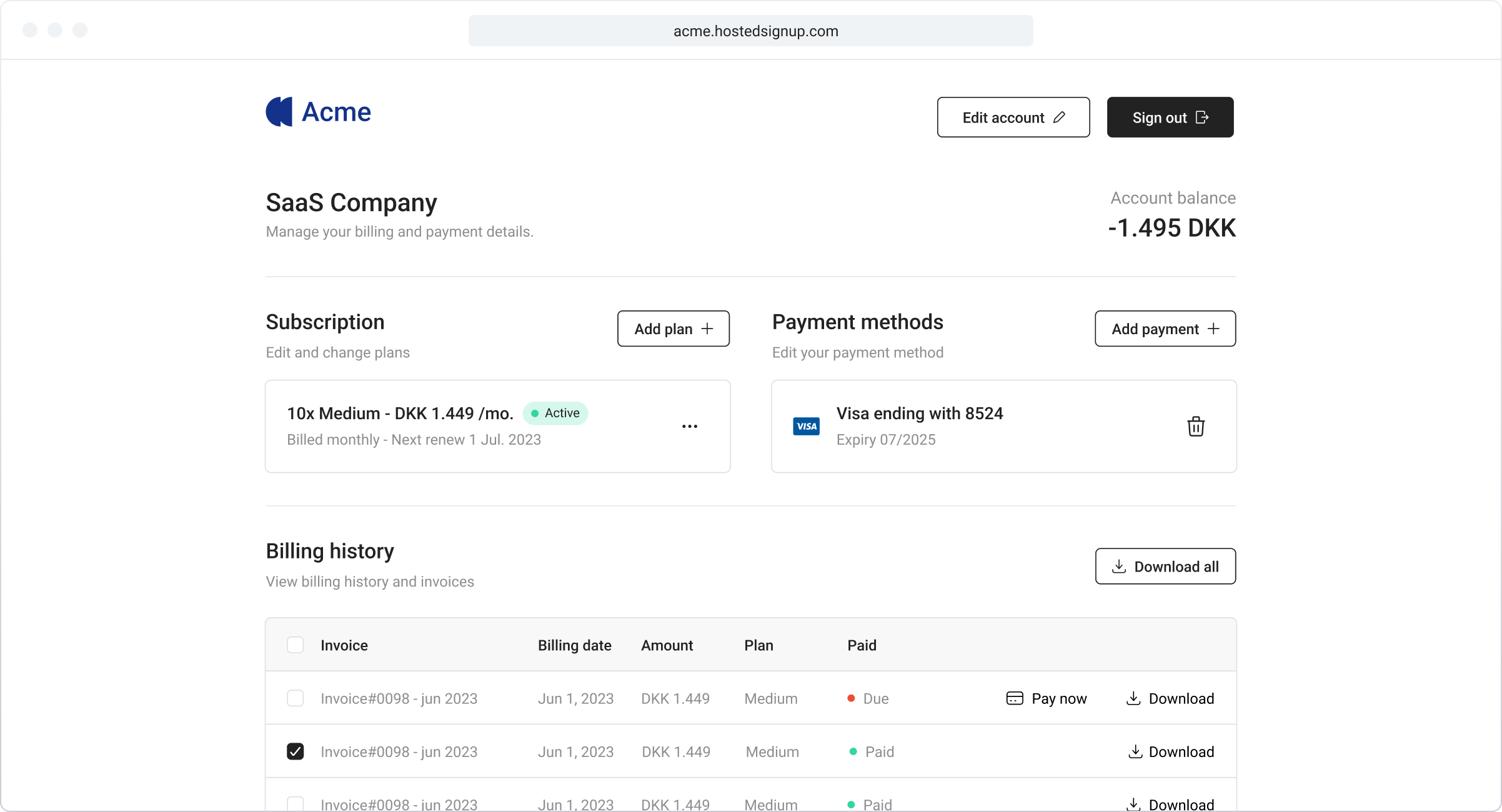Click the Amount column header
1502x812 pixels.
(667, 645)
